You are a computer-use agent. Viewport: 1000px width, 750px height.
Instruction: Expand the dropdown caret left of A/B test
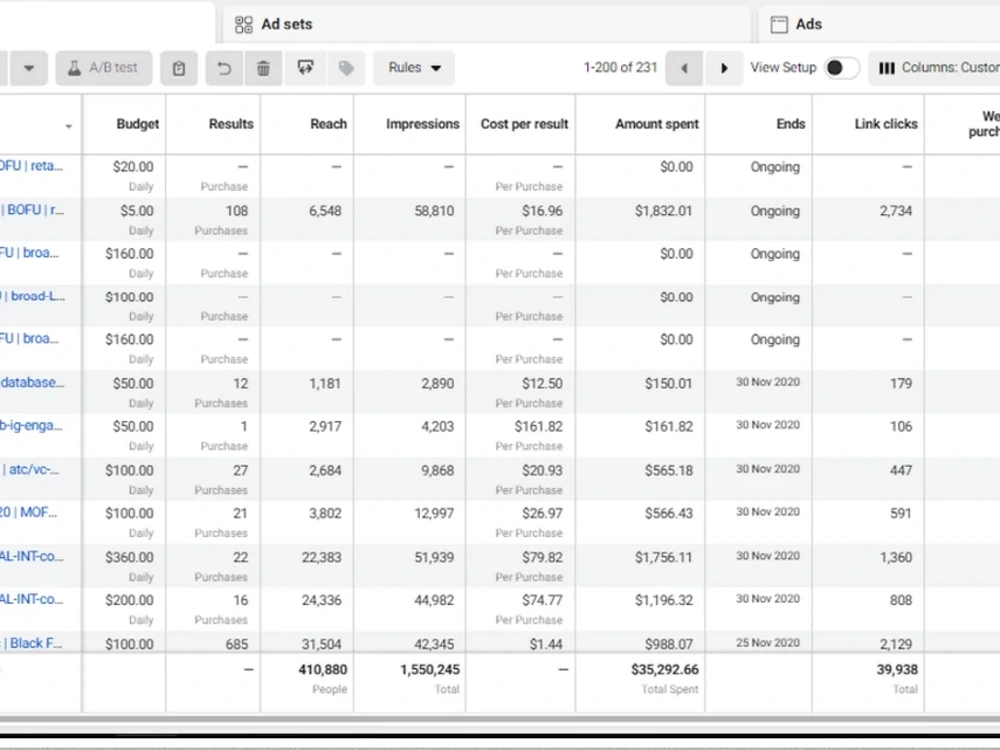pos(29,67)
